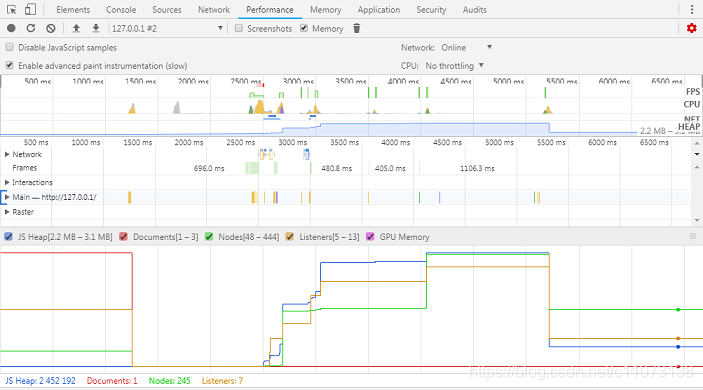Open the 127.0.0.1 #2 recording dropdown
This screenshot has width=703, height=390.
point(167,28)
